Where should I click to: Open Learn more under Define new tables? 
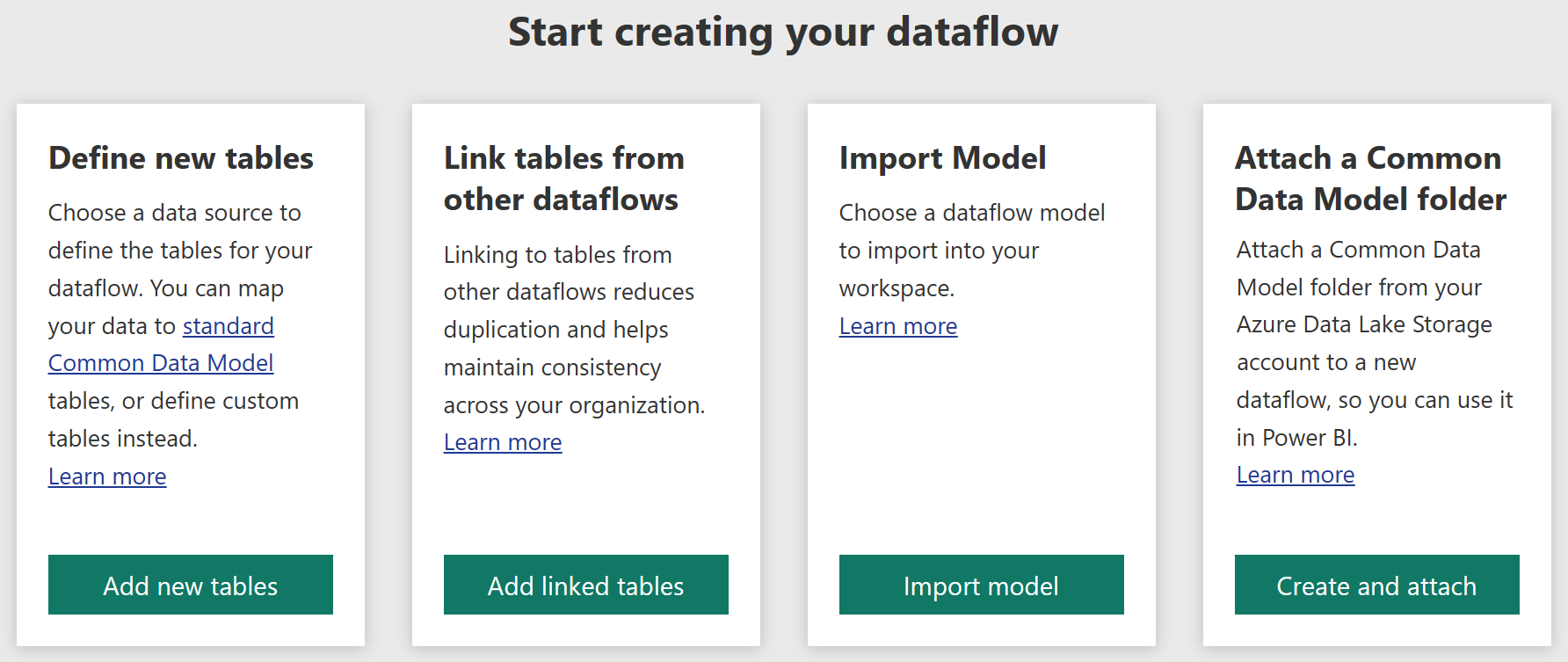tap(107, 476)
